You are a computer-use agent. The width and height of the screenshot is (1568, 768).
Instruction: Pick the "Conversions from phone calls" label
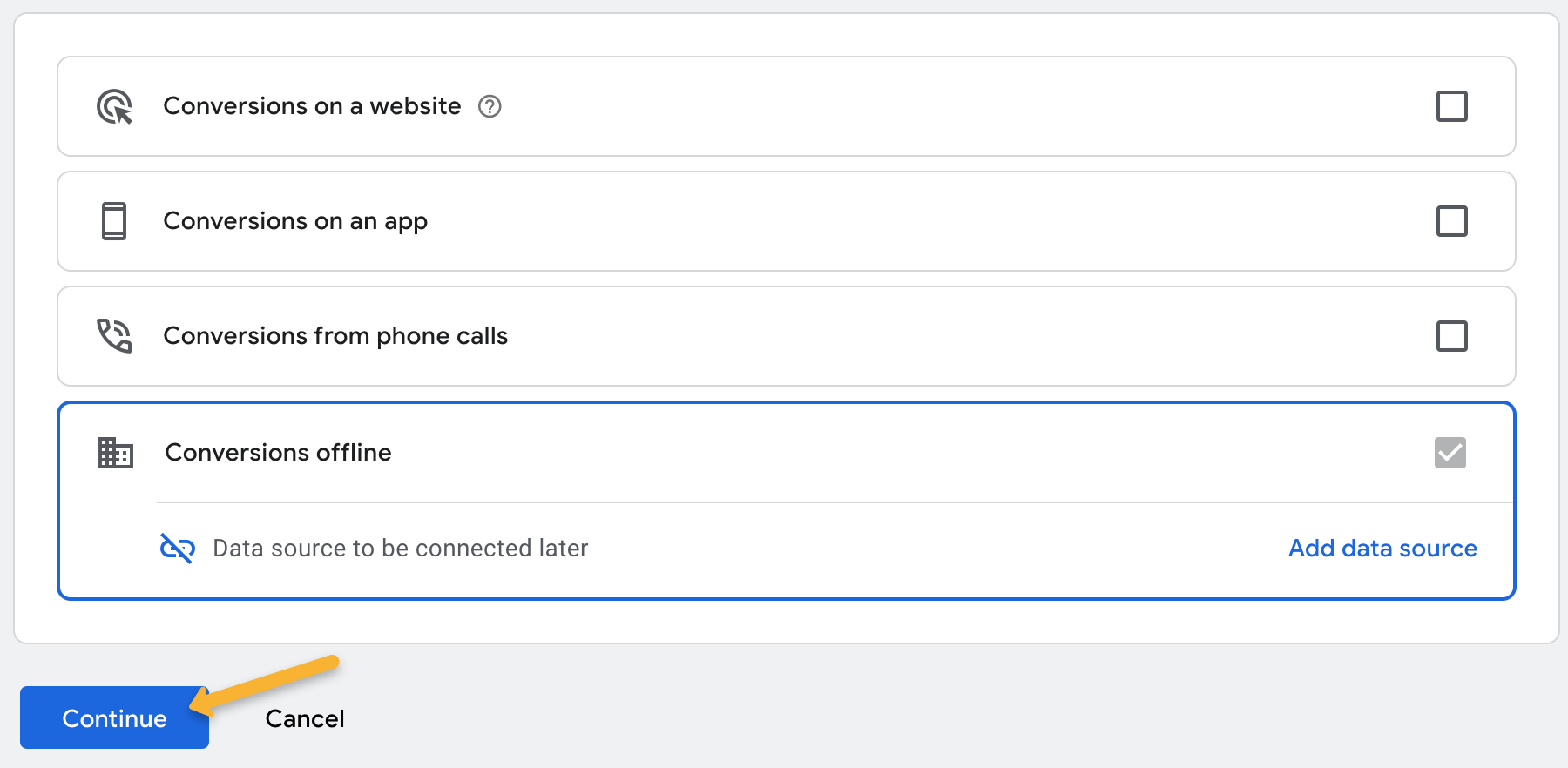click(x=335, y=336)
